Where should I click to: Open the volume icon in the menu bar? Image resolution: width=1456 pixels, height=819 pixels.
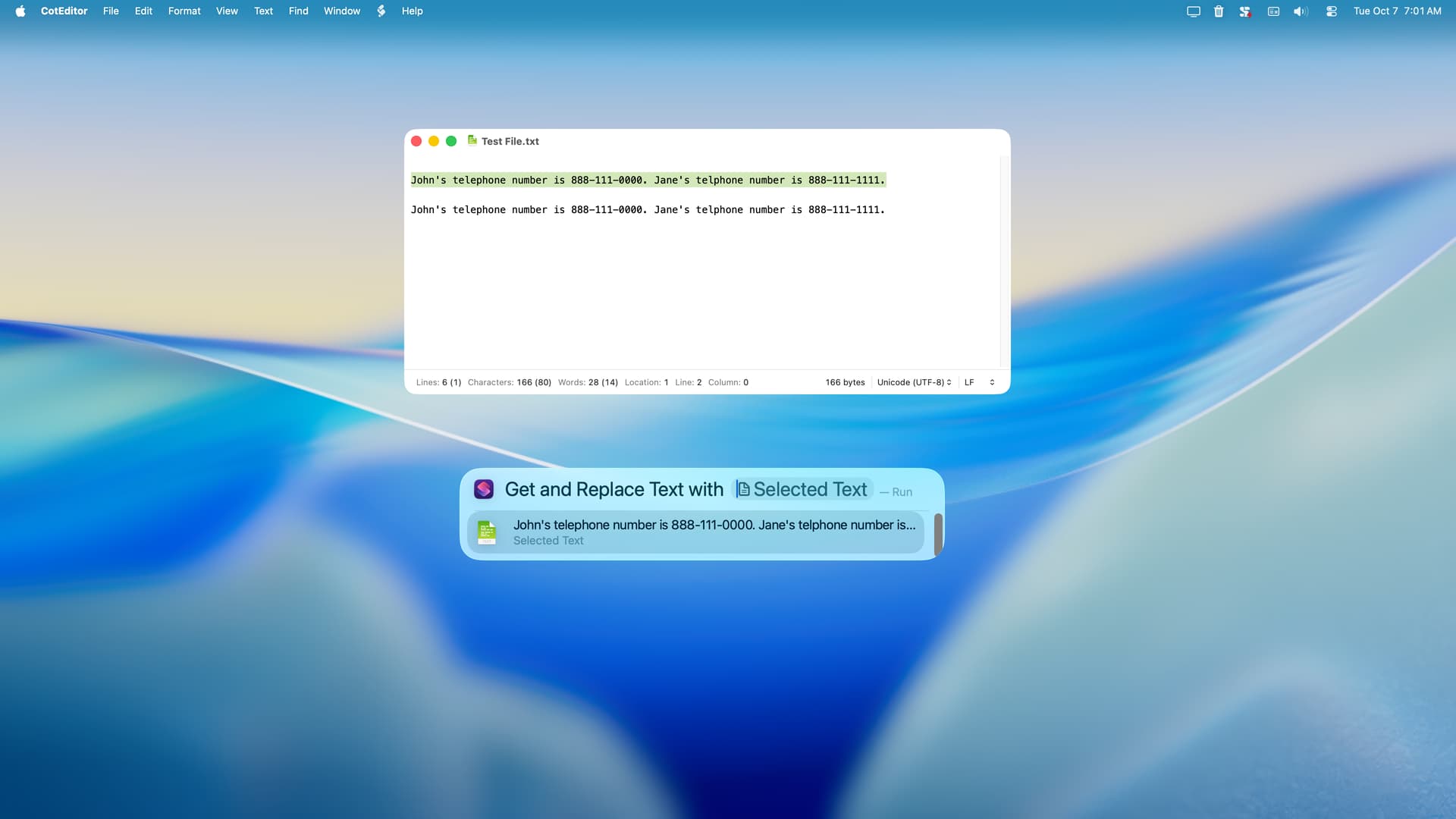click(x=1301, y=11)
